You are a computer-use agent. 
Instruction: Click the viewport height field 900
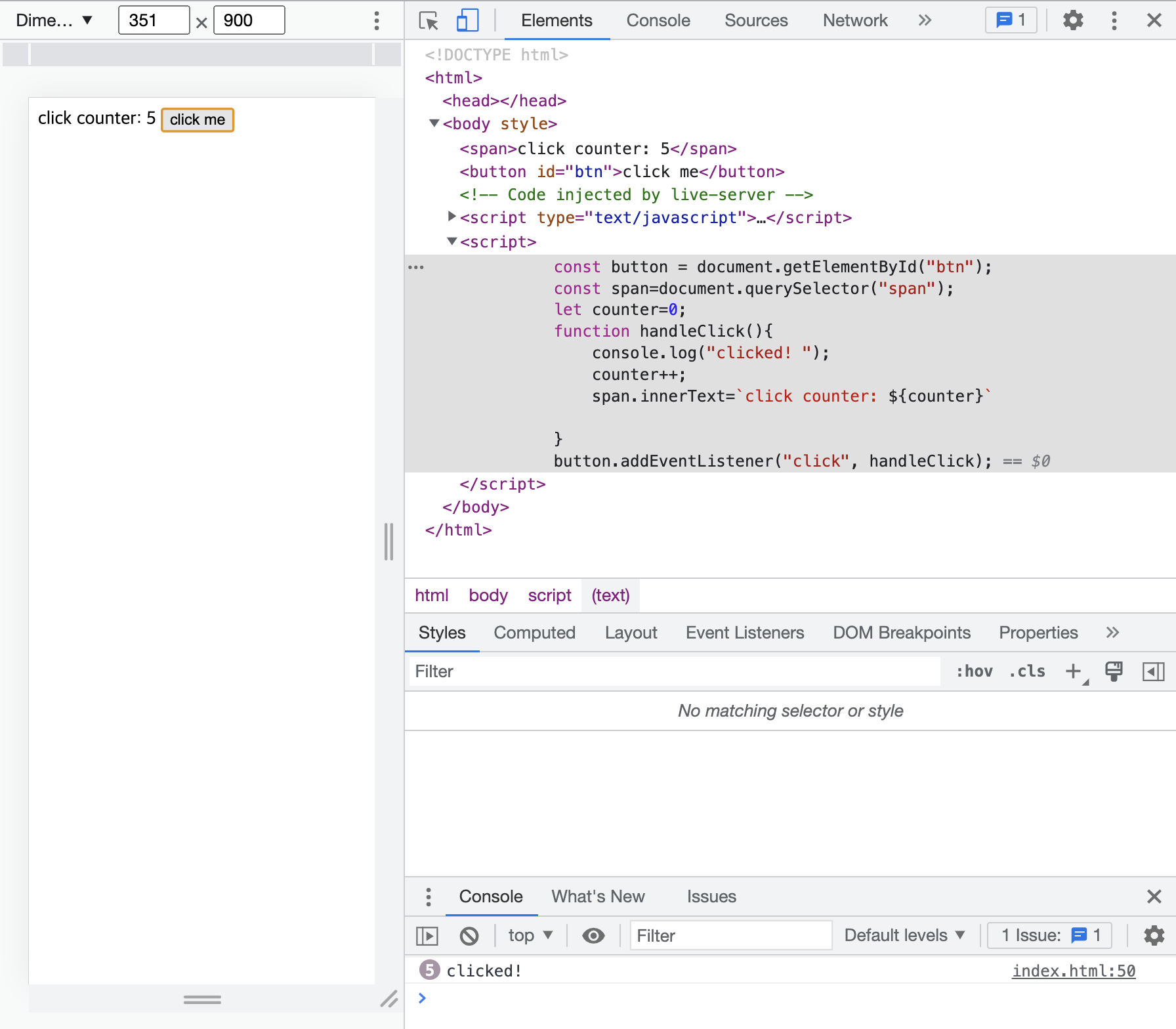click(249, 20)
